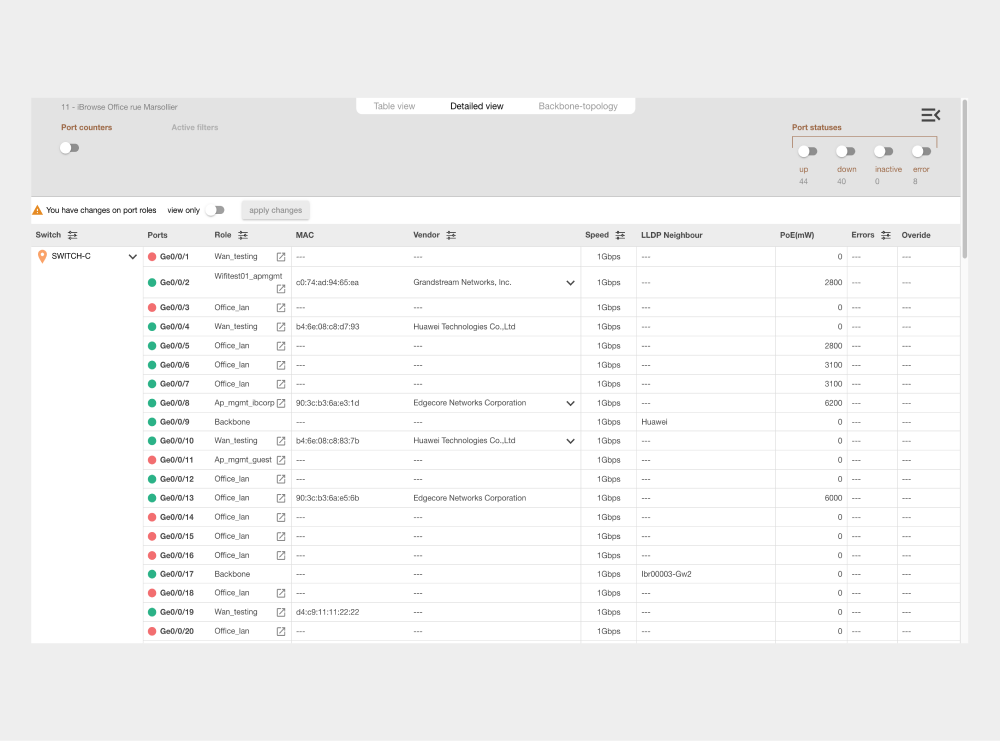Screen dimensions: 1000x741
Task: Toggle the up port status filter
Action: (807, 151)
